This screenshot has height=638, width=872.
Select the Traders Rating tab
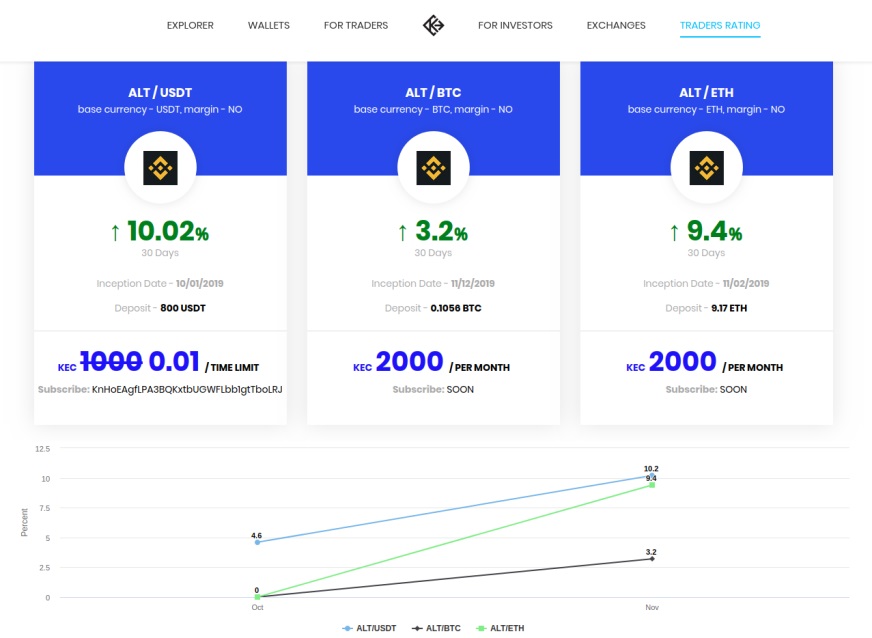click(x=720, y=25)
